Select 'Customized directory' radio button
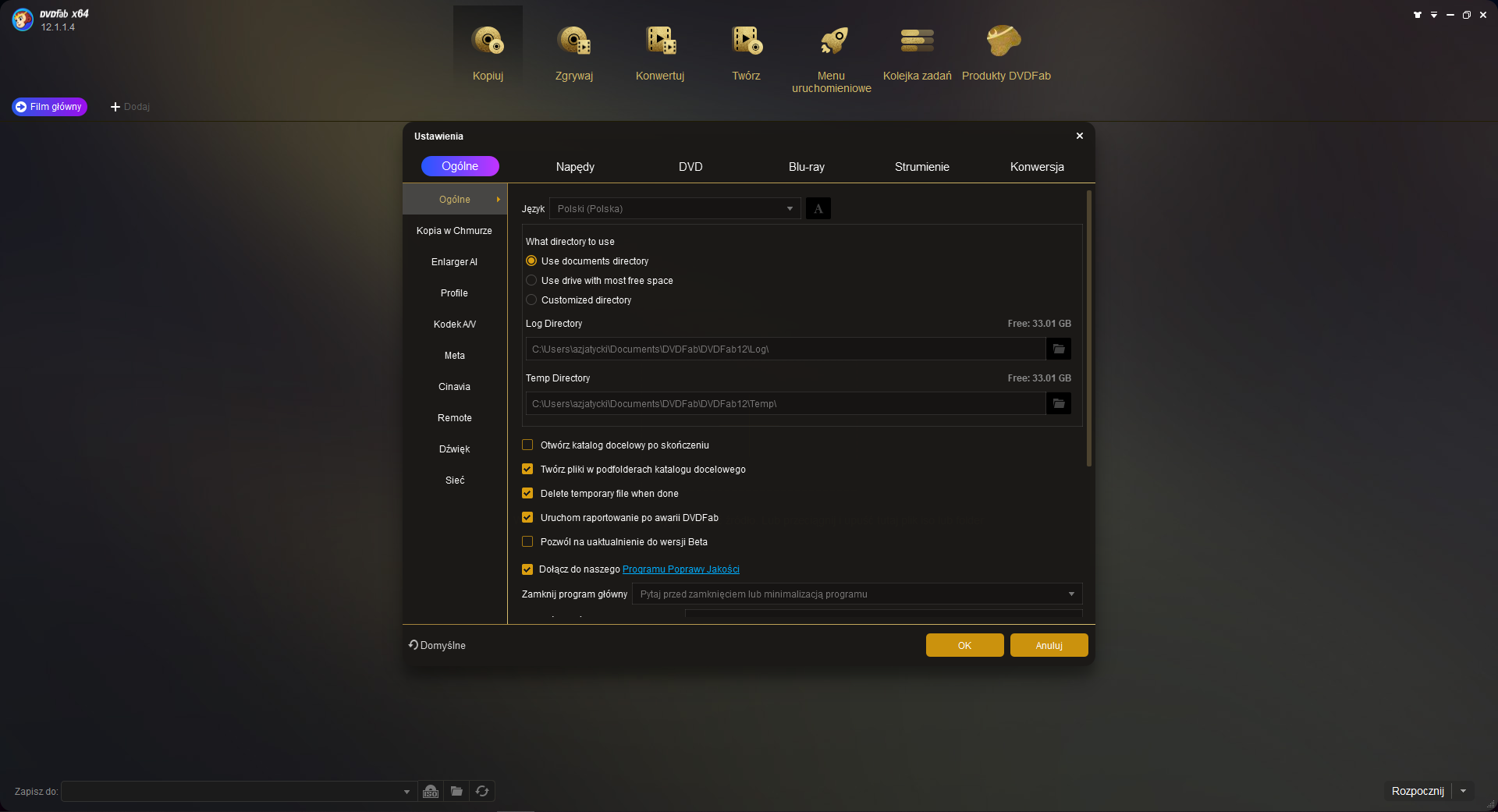 tap(531, 300)
